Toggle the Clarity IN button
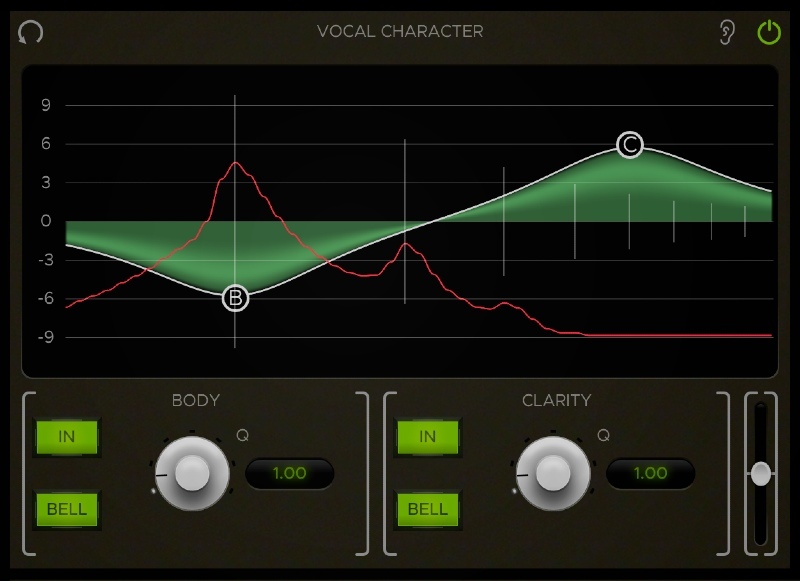This screenshot has width=800, height=581. [x=428, y=437]
